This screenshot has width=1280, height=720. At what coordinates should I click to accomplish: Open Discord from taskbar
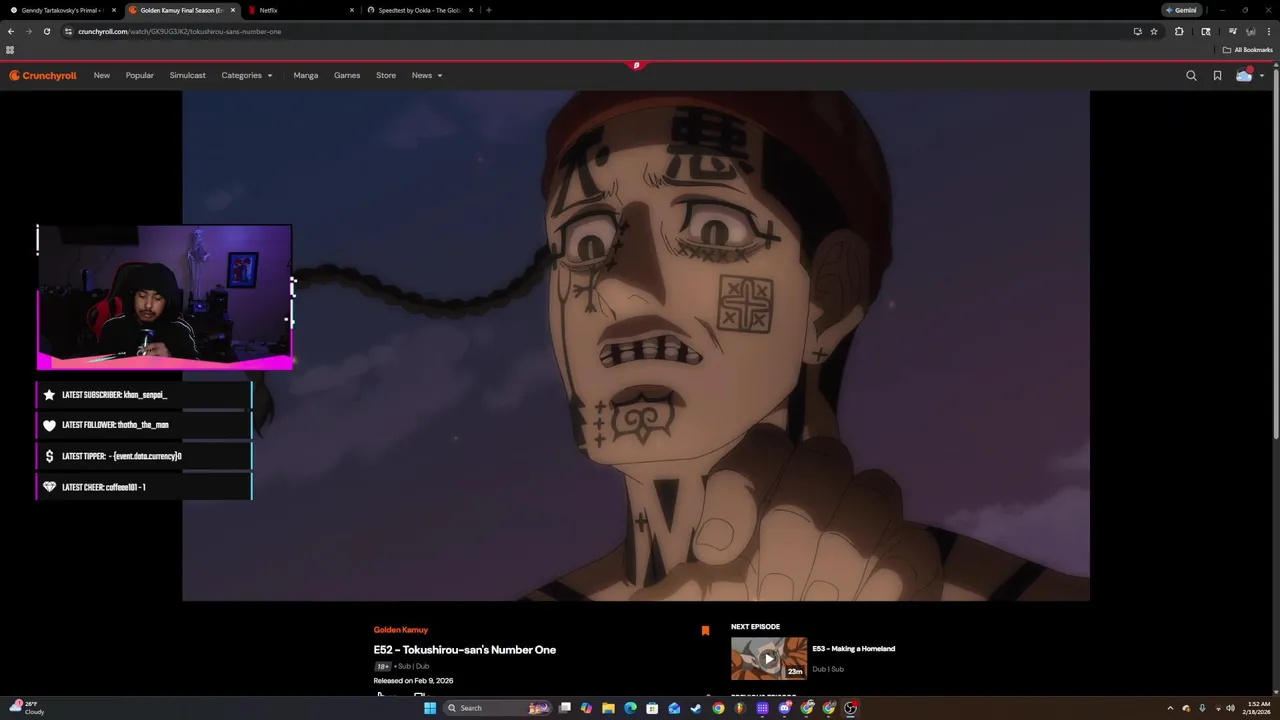click(x=785, y=708)
